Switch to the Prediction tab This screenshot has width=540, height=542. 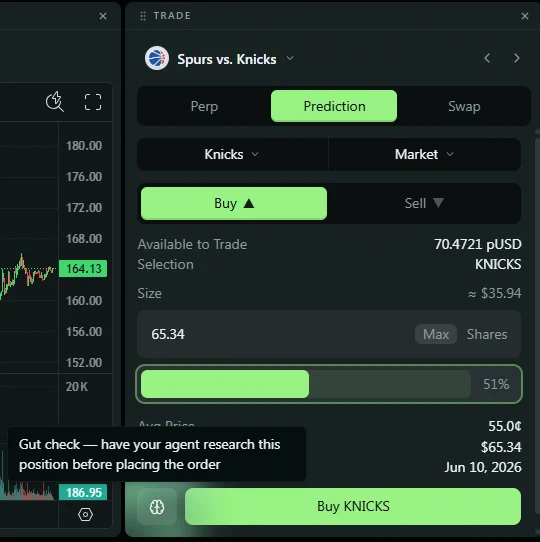tap(334, 106)
